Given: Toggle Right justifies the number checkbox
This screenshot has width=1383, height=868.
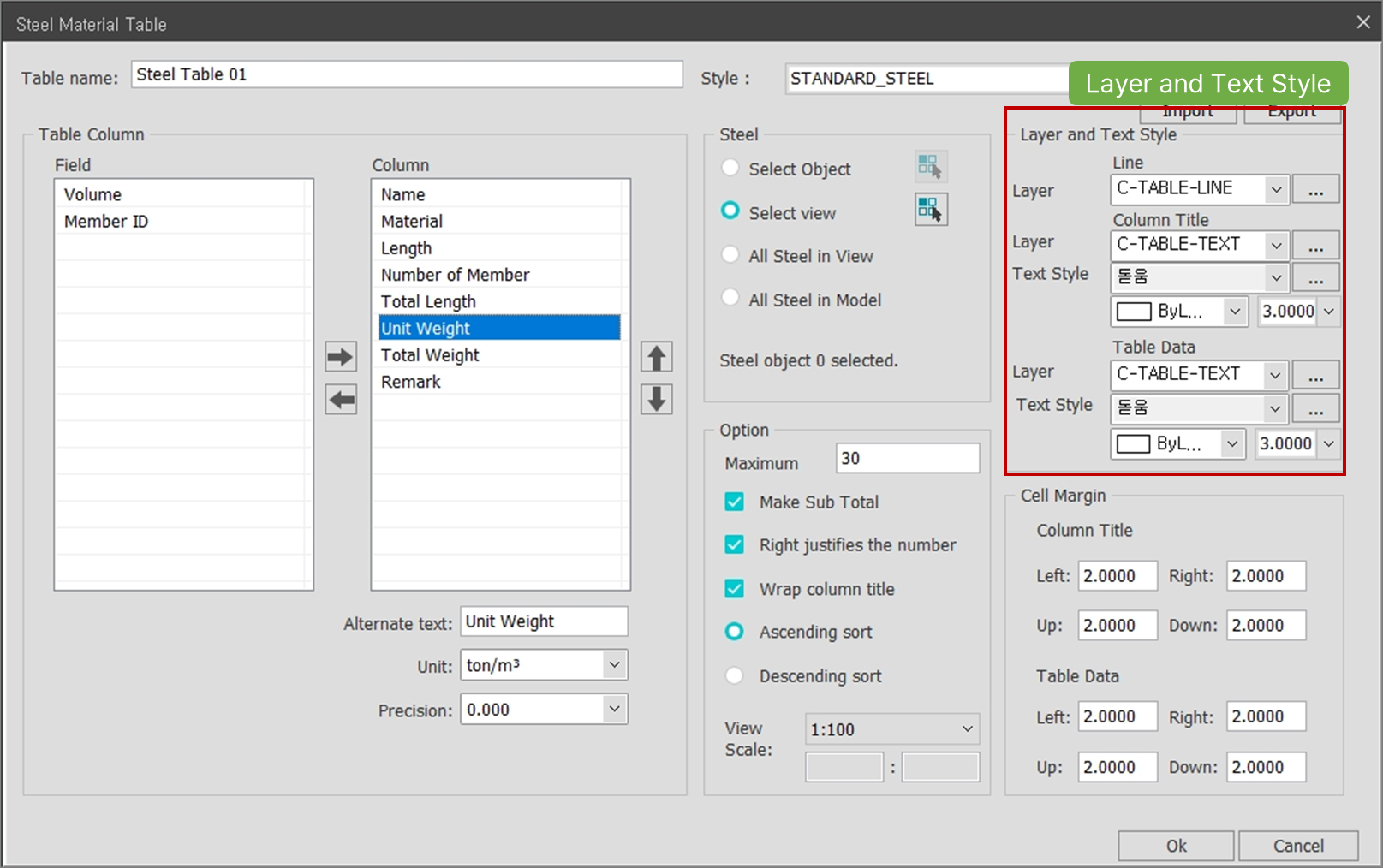Looking at the screenshot, I should coord(735,544).
